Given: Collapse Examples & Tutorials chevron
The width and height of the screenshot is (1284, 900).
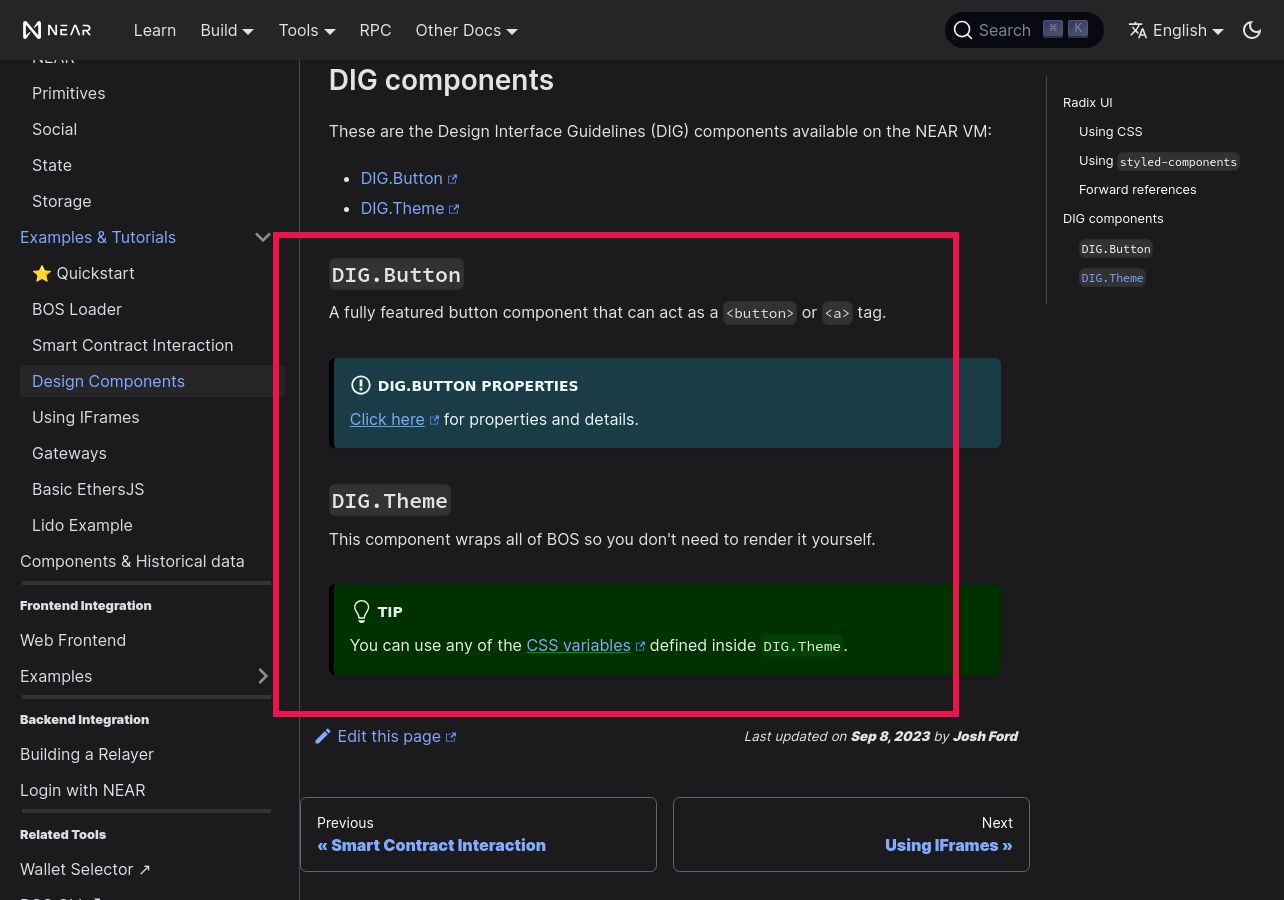Looking at the screenshot, I should click(x=263, y=237).
